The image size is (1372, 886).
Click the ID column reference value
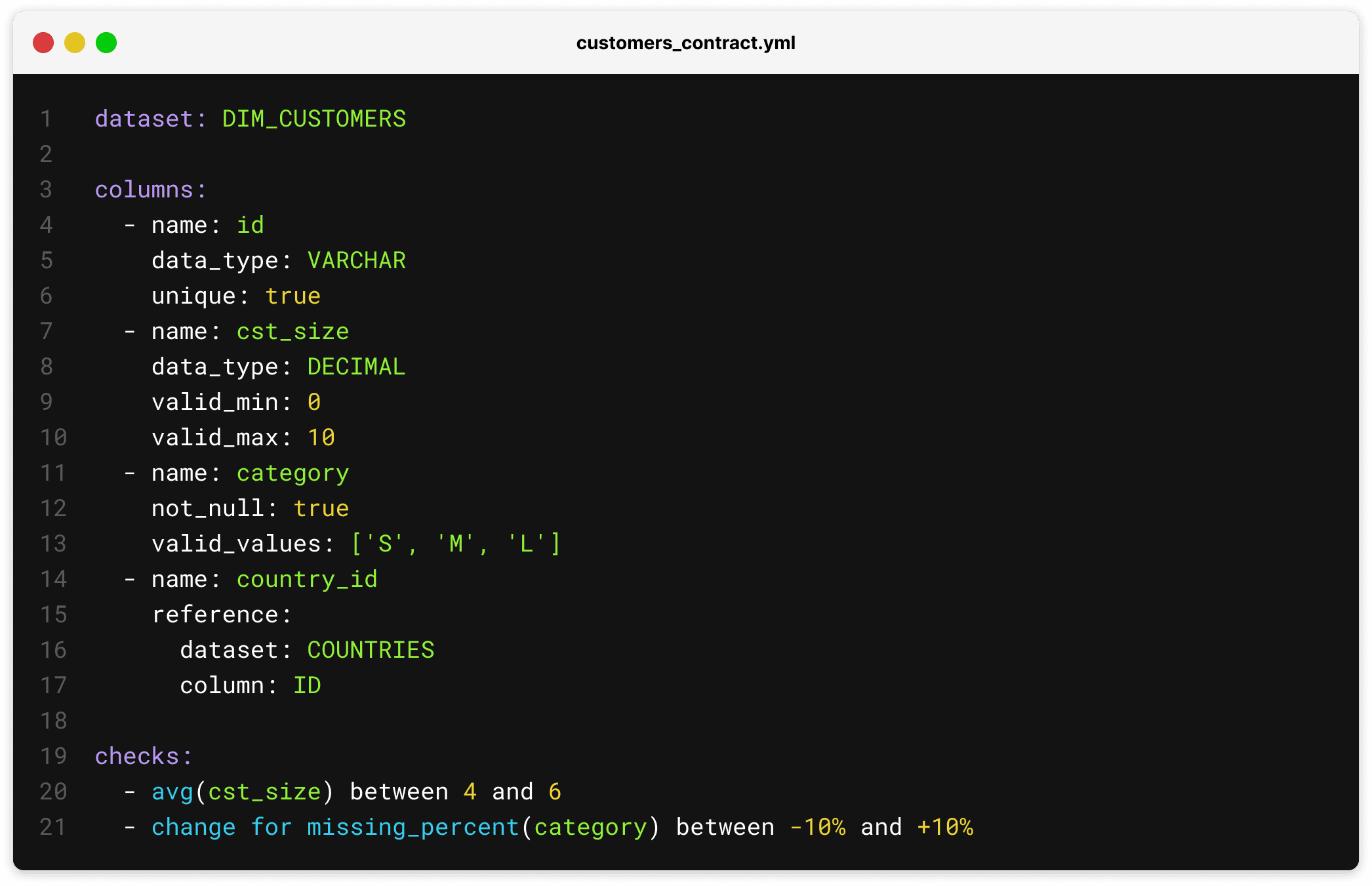click(307, 685)
